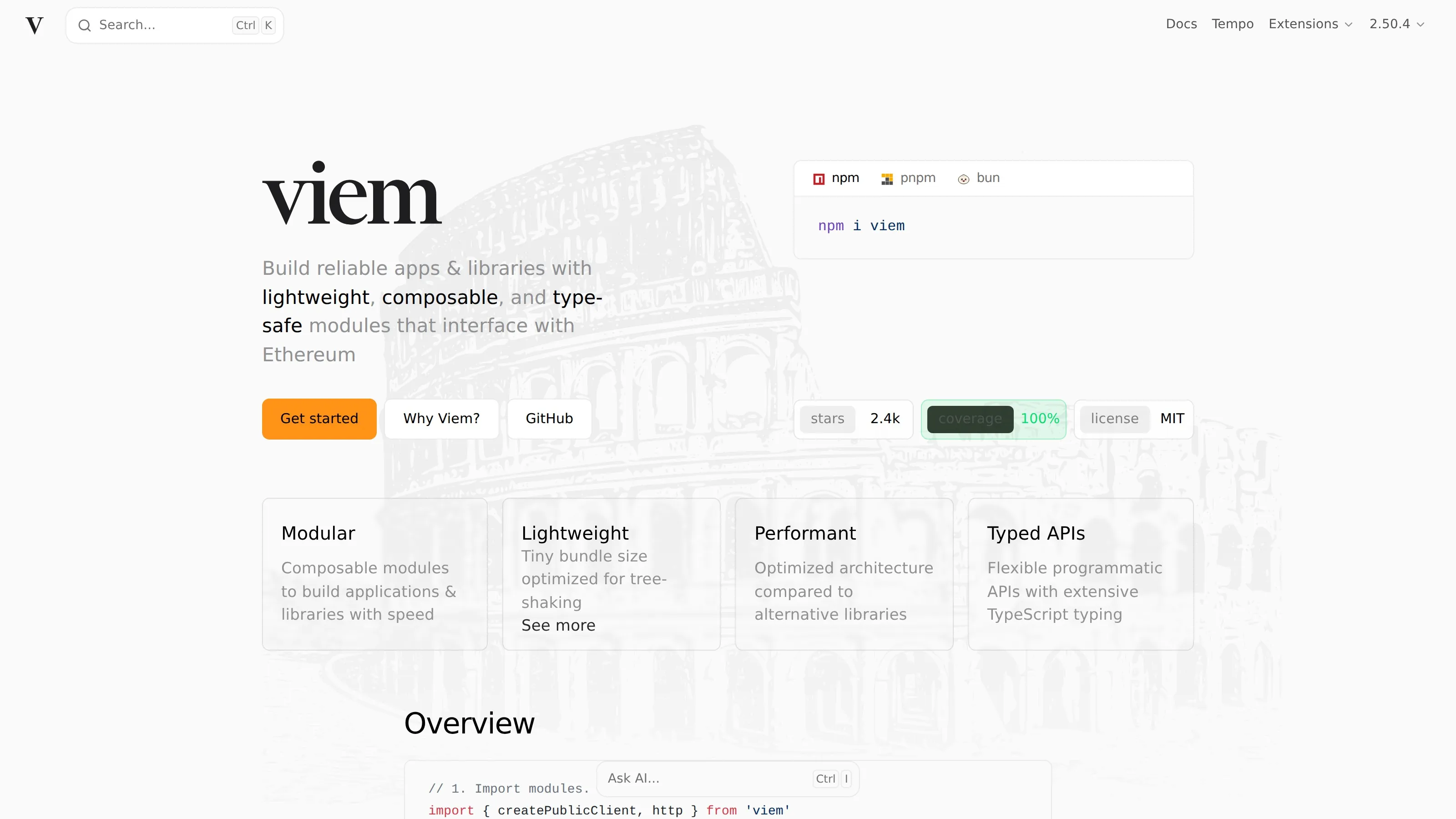This screenshot has height=819, width=1456.
Task: Click the npm logo icon
Action: [819, 179]
